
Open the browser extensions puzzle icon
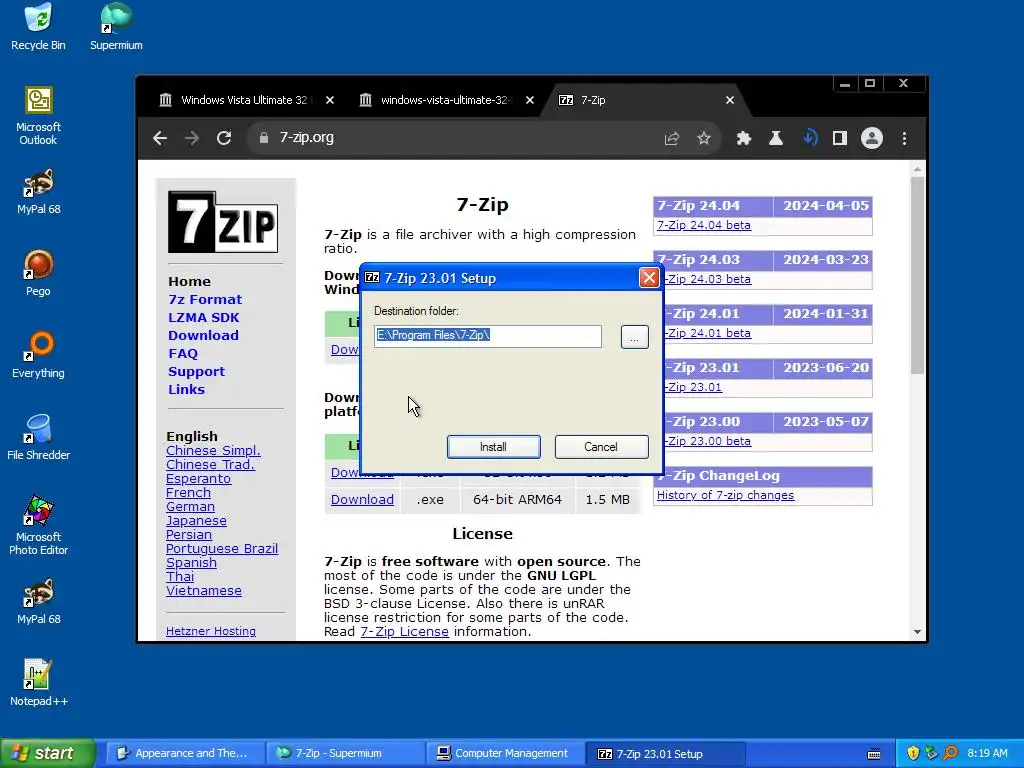coord(744,138)
